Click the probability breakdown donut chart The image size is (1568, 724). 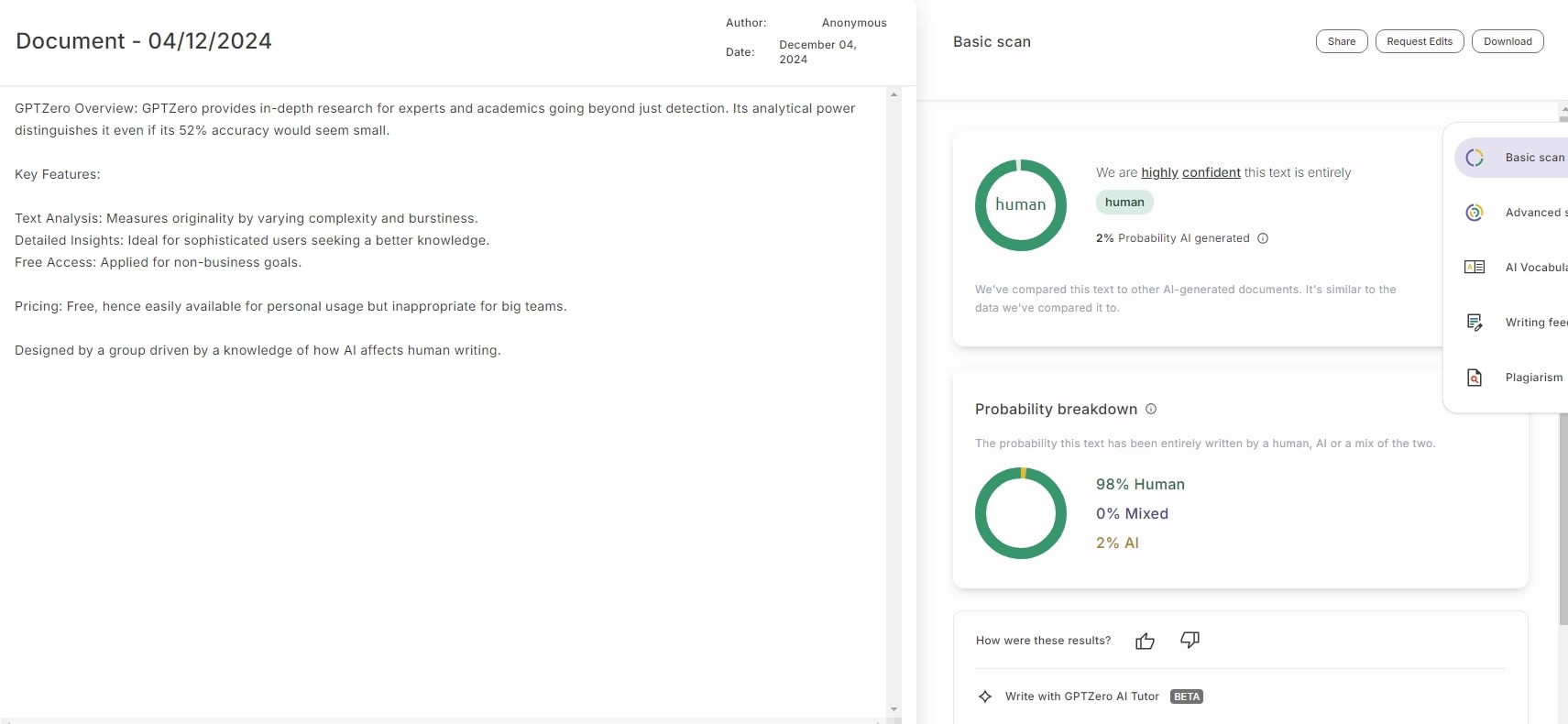(1021, 513)
